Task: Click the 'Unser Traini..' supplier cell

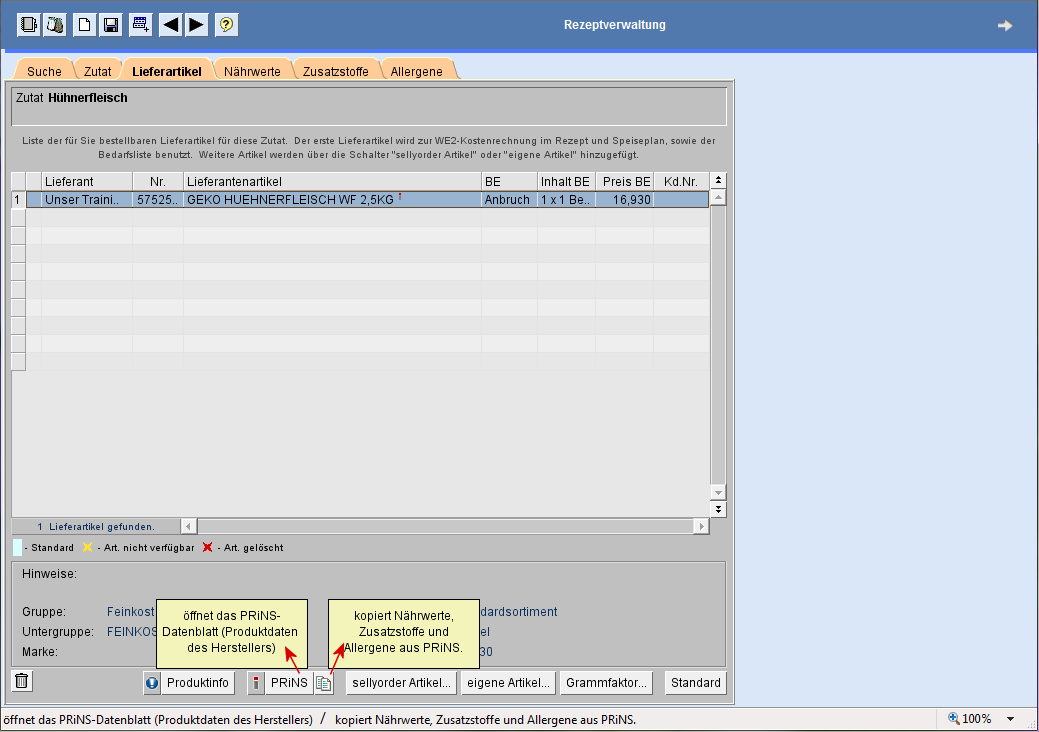Action: (87, 199)
